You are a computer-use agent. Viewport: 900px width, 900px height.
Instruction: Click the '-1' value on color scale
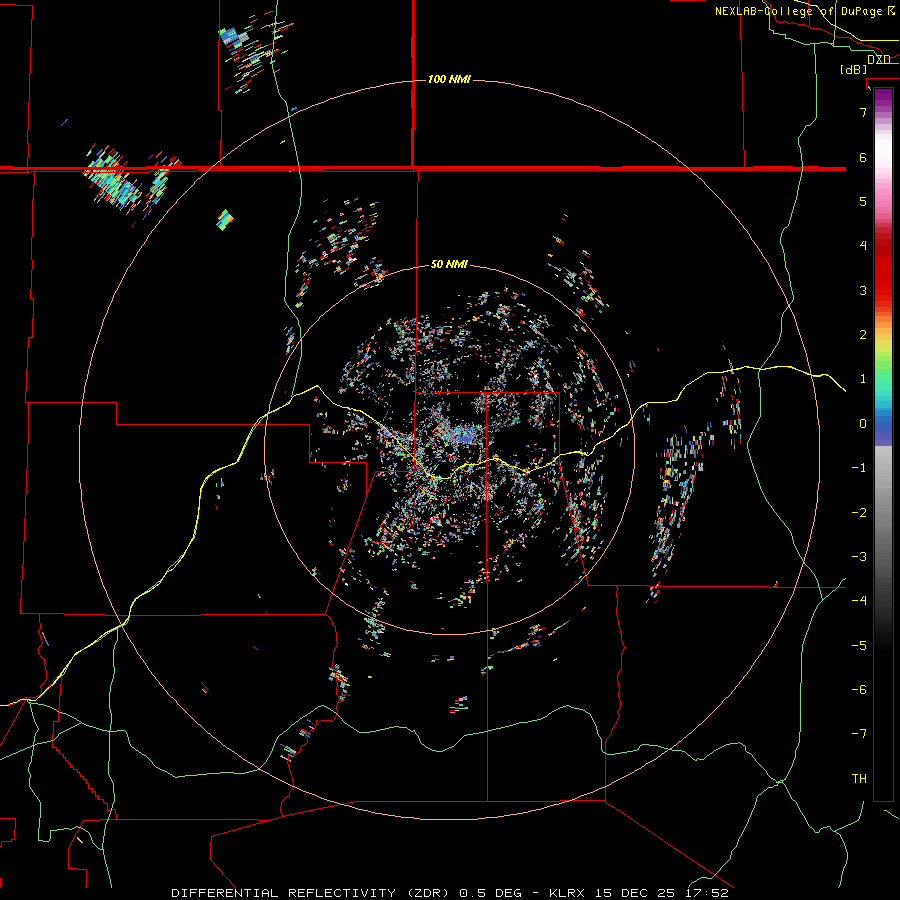click(x=859, y=468)
